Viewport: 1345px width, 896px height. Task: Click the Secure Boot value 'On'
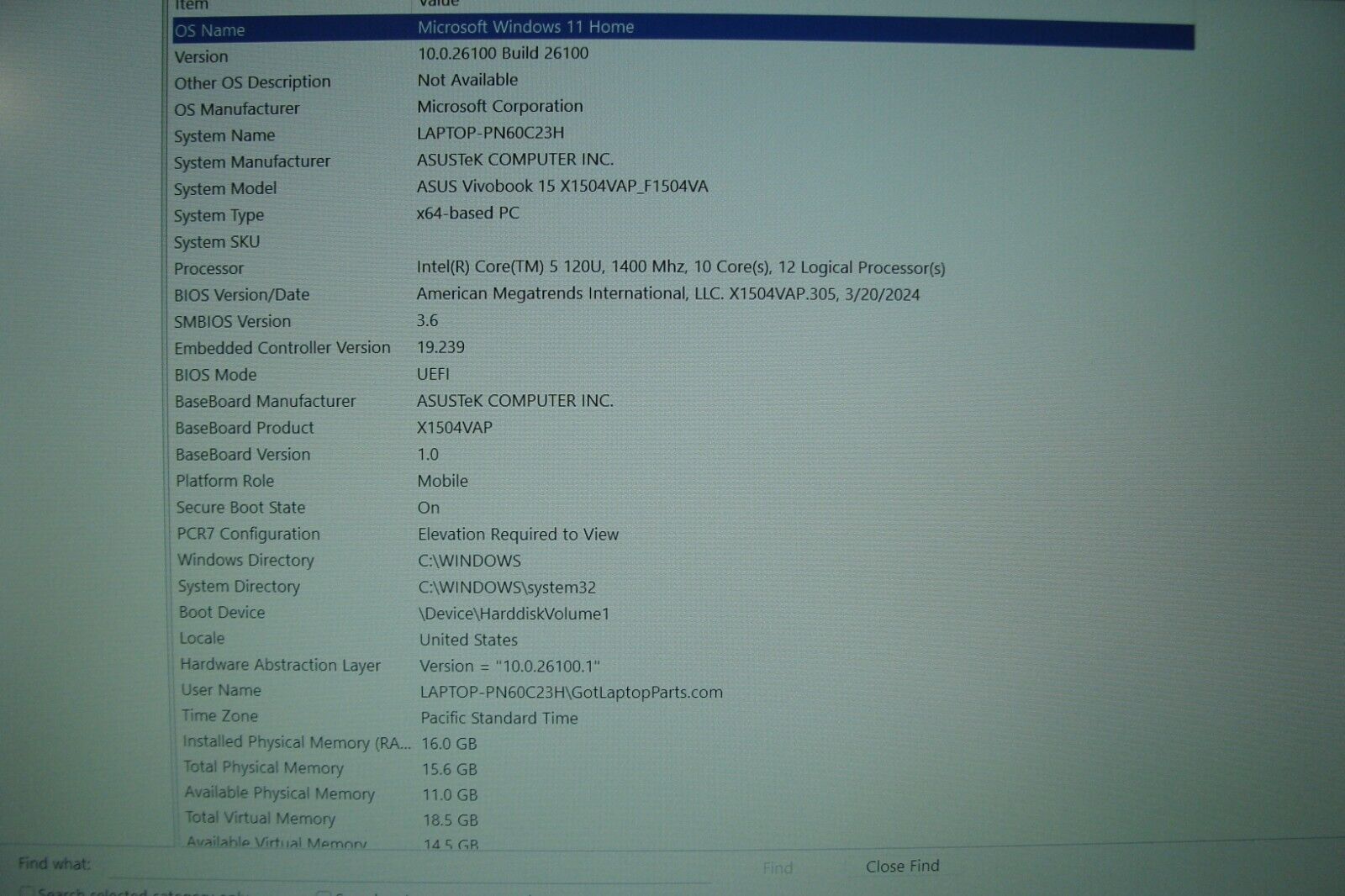429,508
